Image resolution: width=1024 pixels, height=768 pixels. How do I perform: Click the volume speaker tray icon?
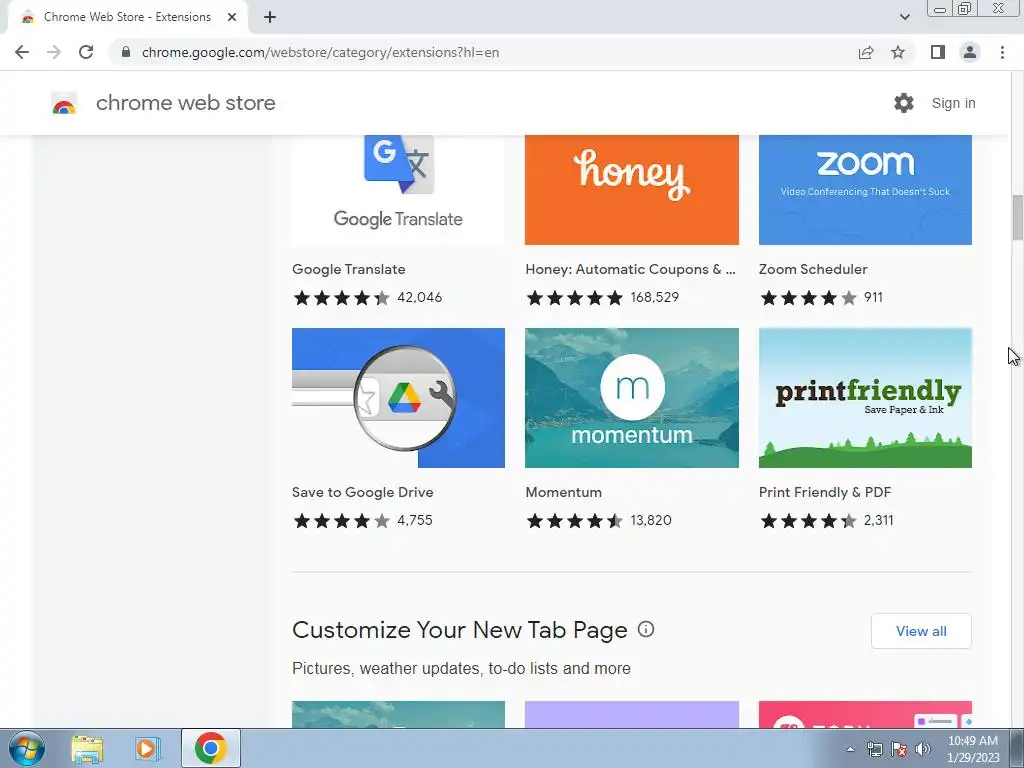923,749
